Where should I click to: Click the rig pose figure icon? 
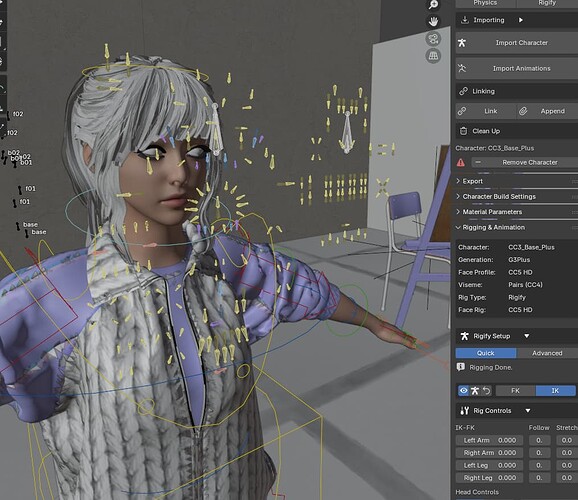475,390
